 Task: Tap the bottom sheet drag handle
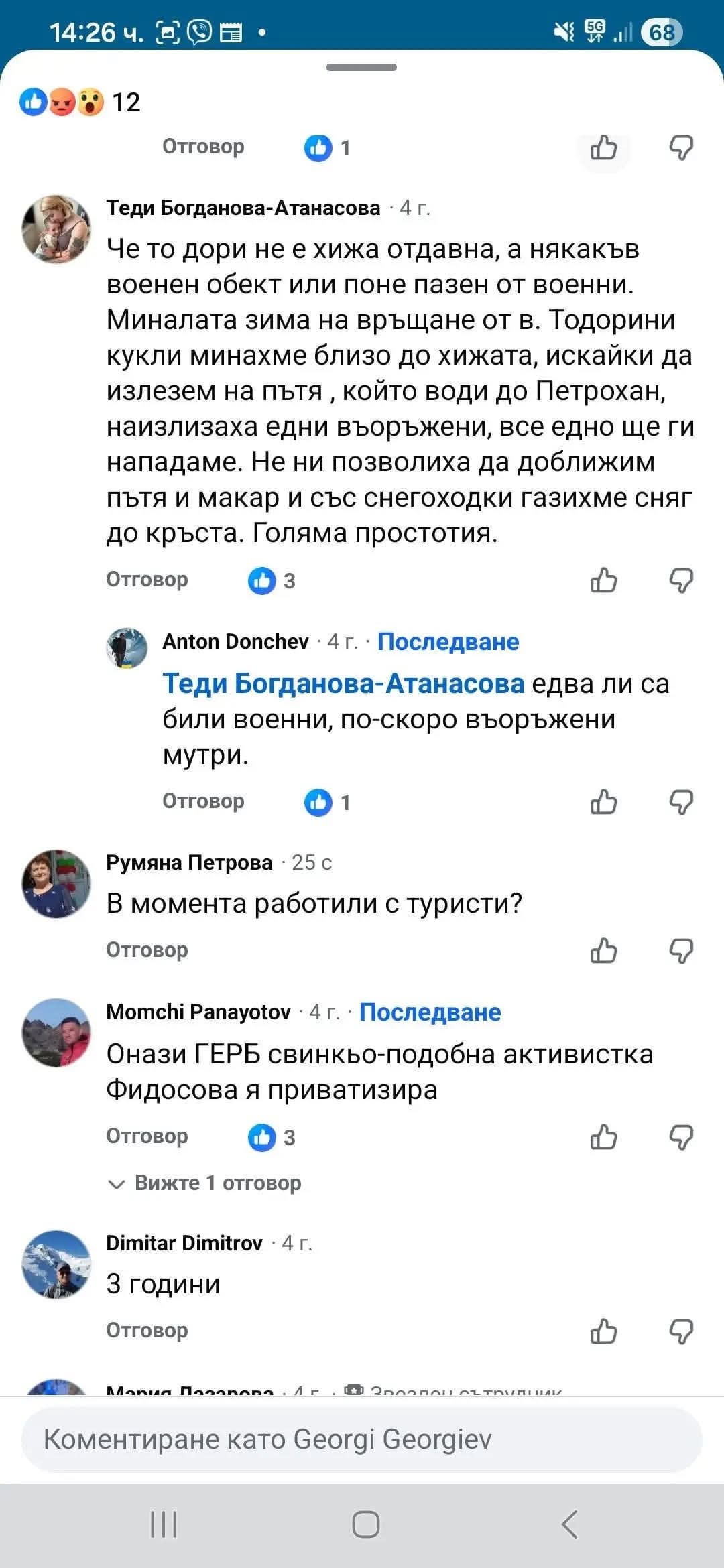361,68
